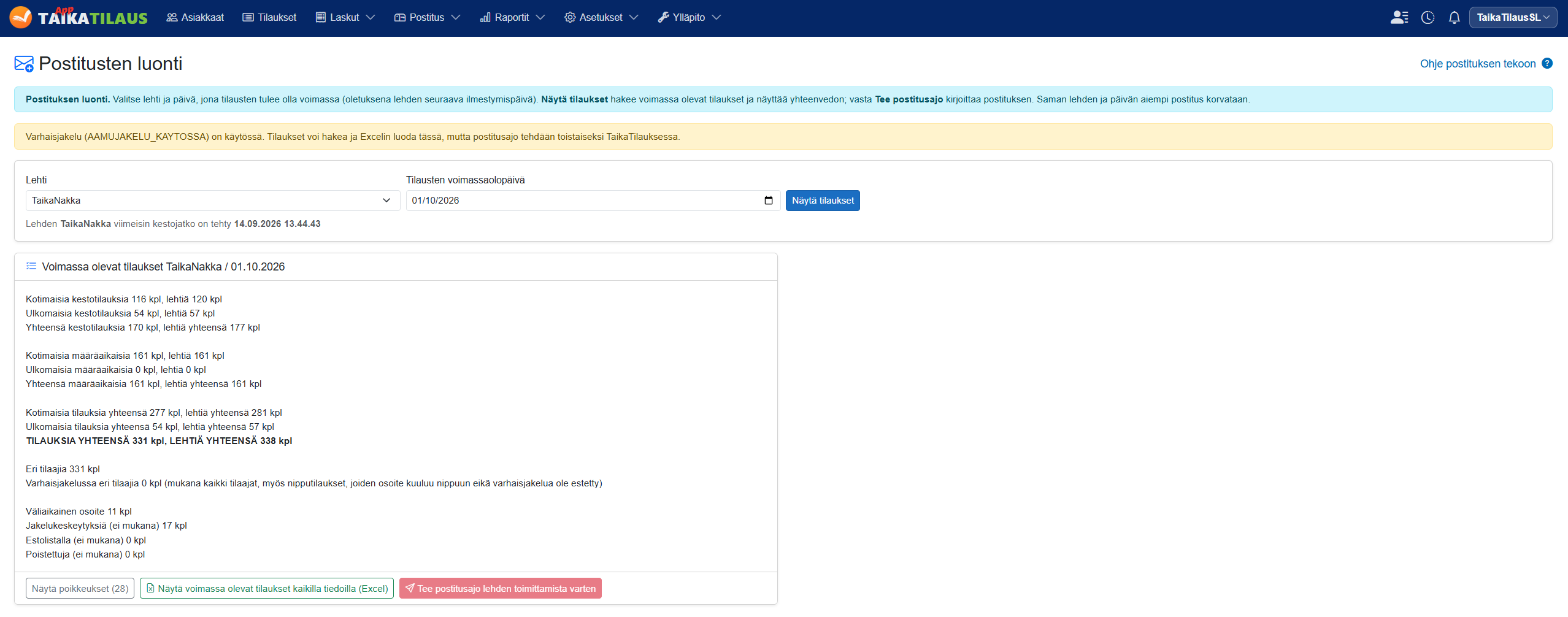The image size is (1568, 617).
Task: Open the customer list icon in top bar
Action: 1399,17
